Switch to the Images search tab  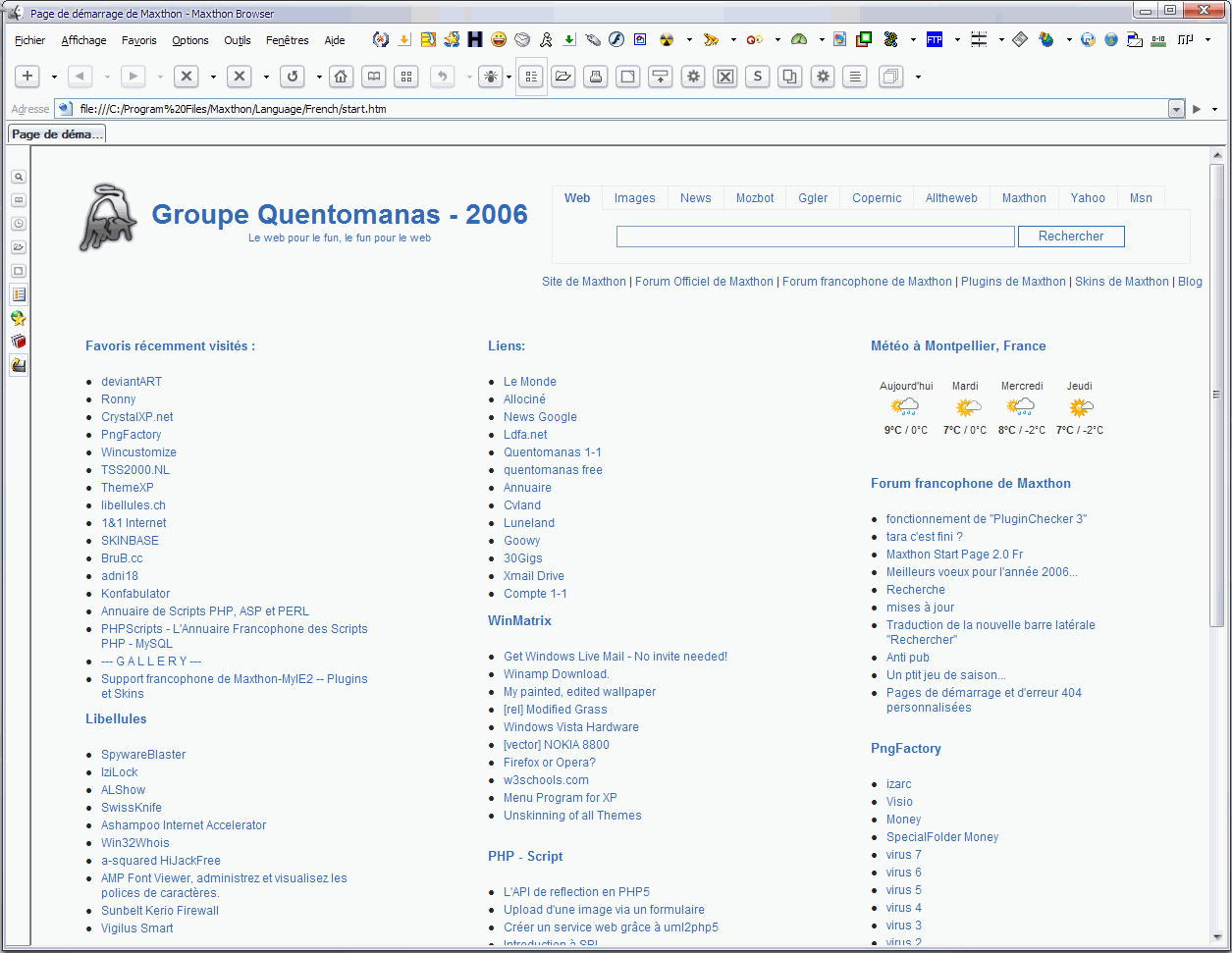[x=635, y=197]
